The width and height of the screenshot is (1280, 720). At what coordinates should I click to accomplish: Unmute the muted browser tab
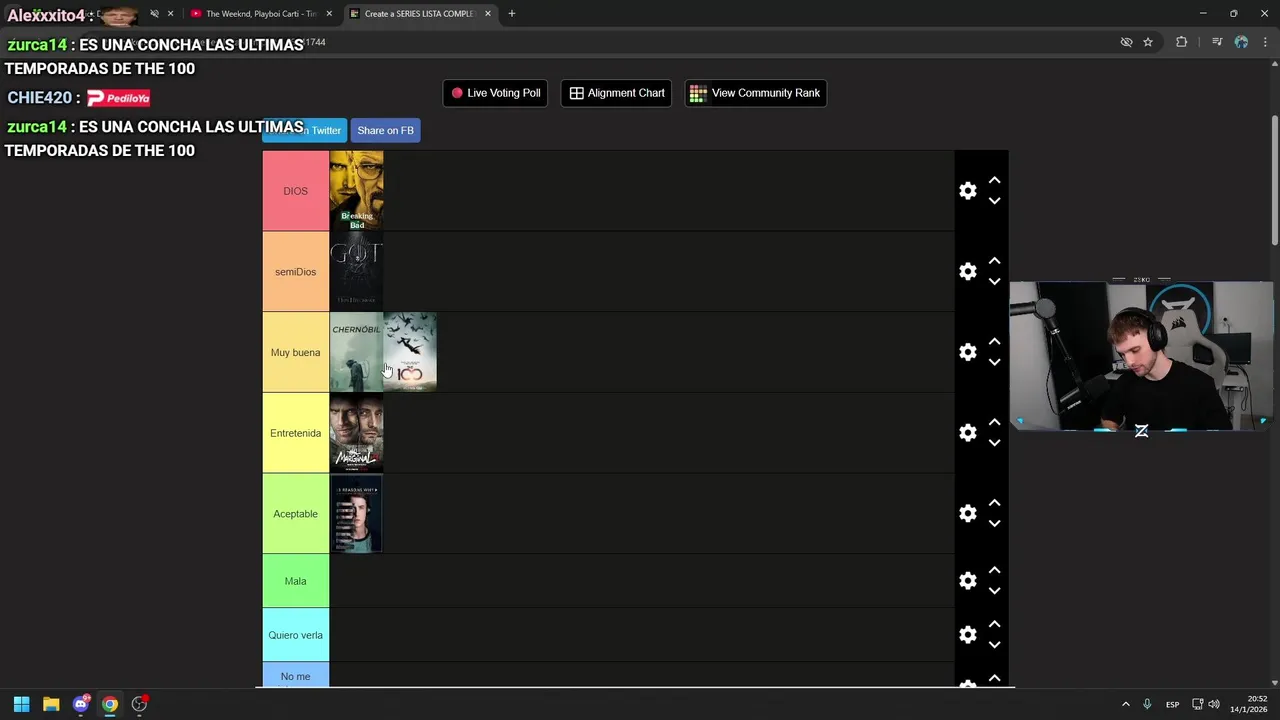pos(154,14)
